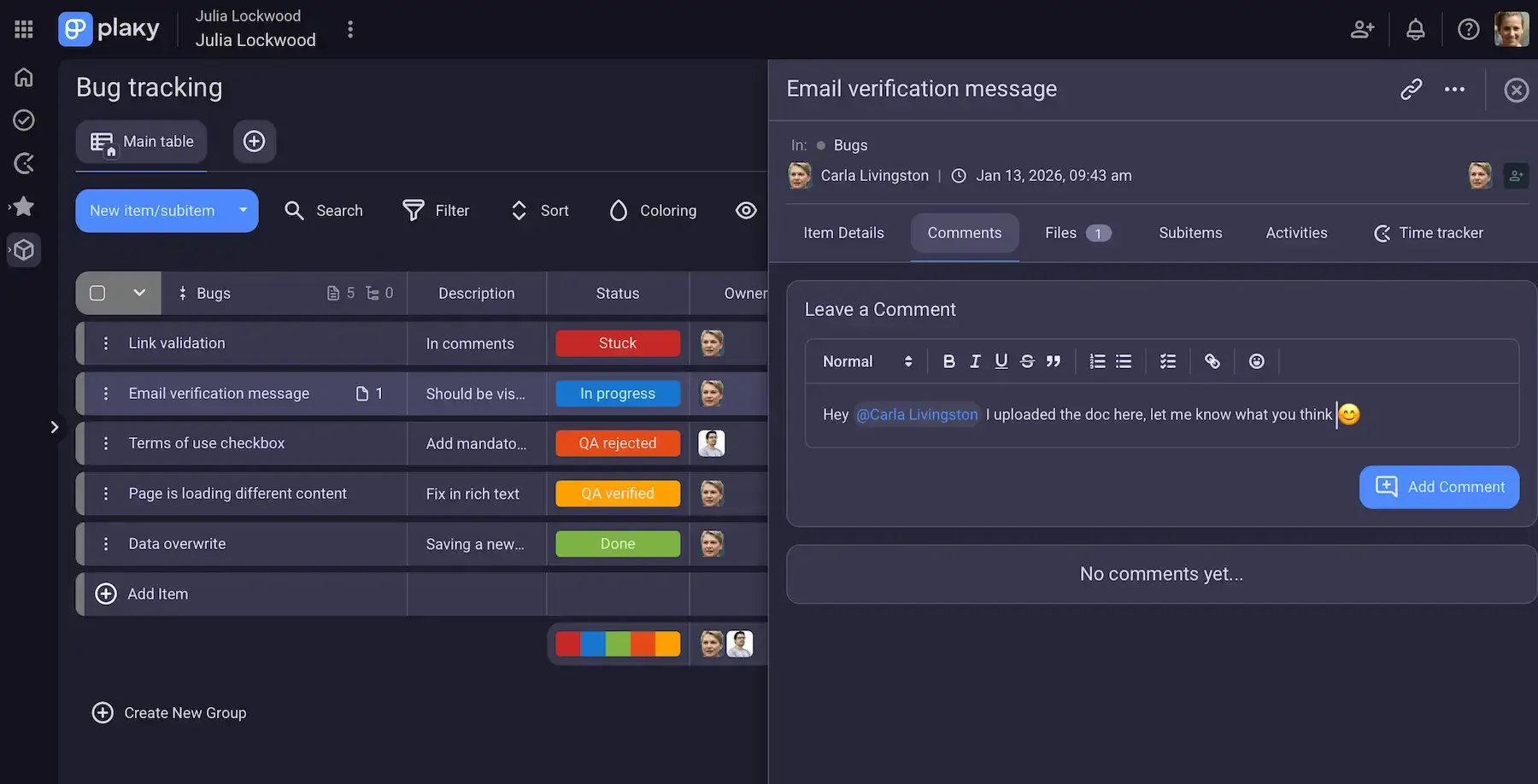This screenshot has height=784, width=1538.
Task: Click the bold formatting icon
Action: (948, 361)
